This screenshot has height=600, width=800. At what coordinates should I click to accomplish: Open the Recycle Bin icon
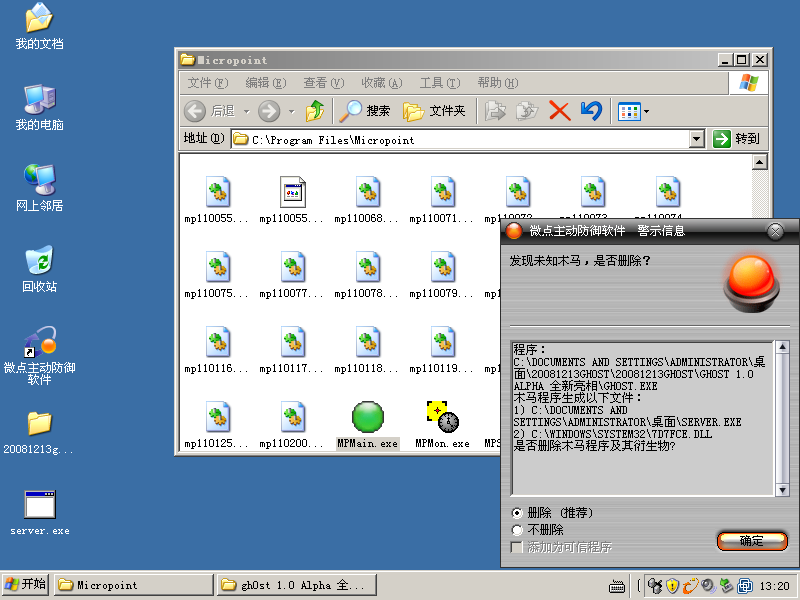[x=39, y=269]
